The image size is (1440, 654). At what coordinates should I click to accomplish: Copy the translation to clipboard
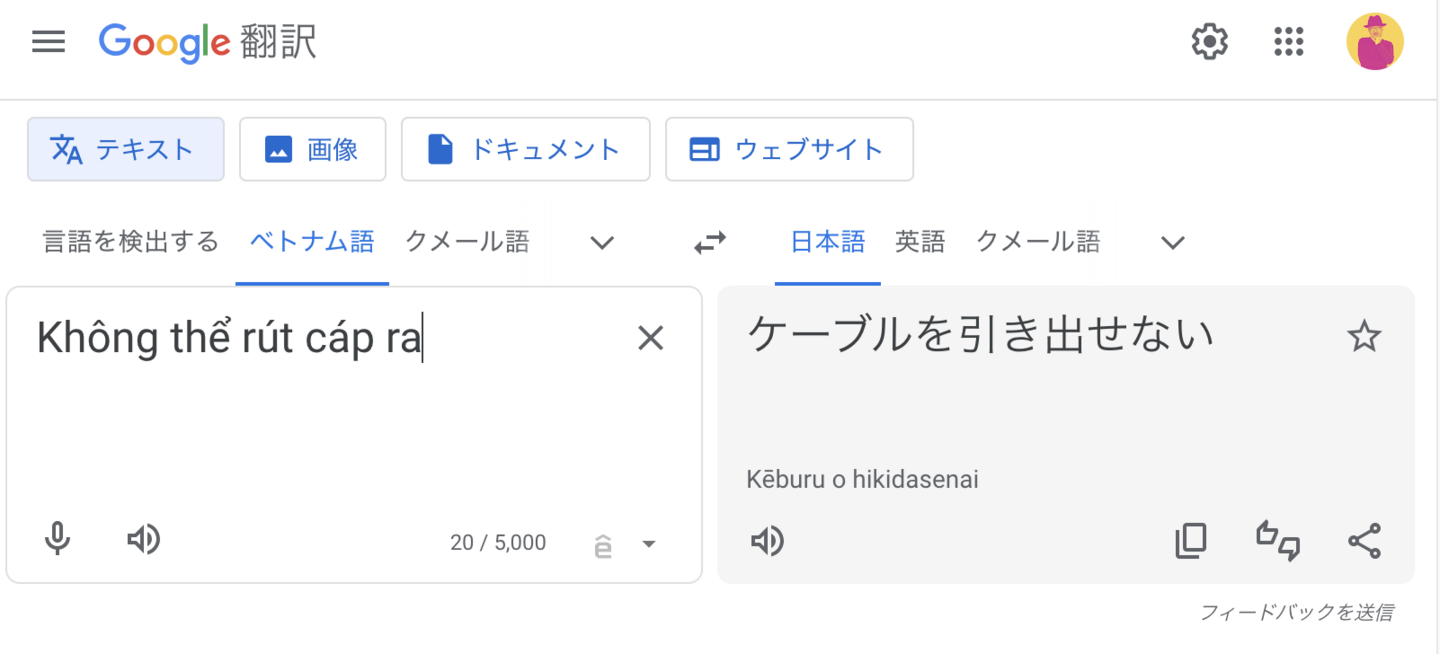(x=1190, y=540)
